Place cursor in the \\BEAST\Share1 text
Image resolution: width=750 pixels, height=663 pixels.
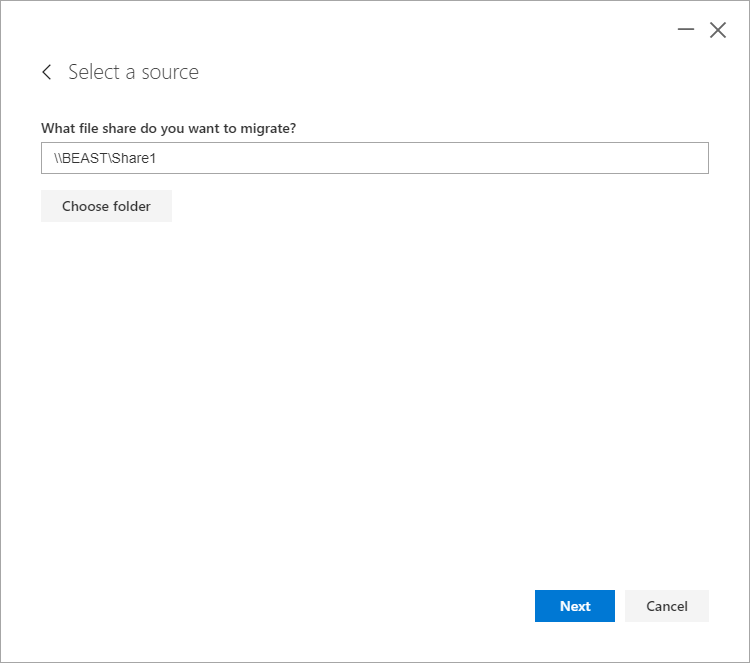coord(105,158)
